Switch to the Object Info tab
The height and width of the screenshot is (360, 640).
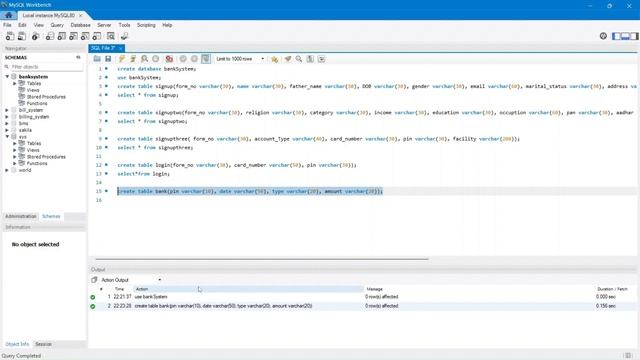click(x=17, y=344)
